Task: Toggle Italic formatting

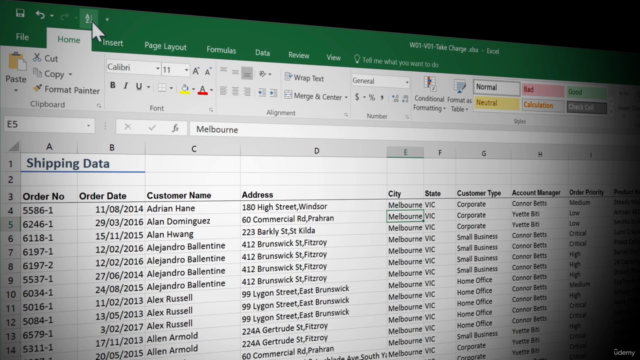Action: [126, 86]
